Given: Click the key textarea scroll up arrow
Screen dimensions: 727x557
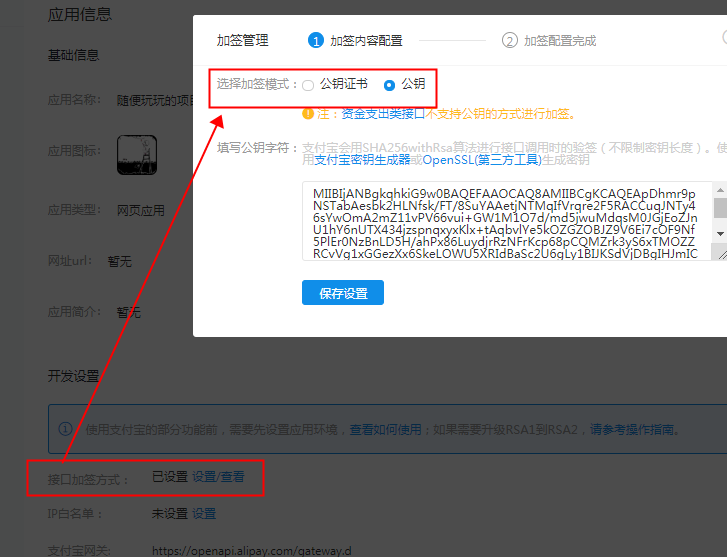Looking at the screenshot, I should click(x=720, y=190).
